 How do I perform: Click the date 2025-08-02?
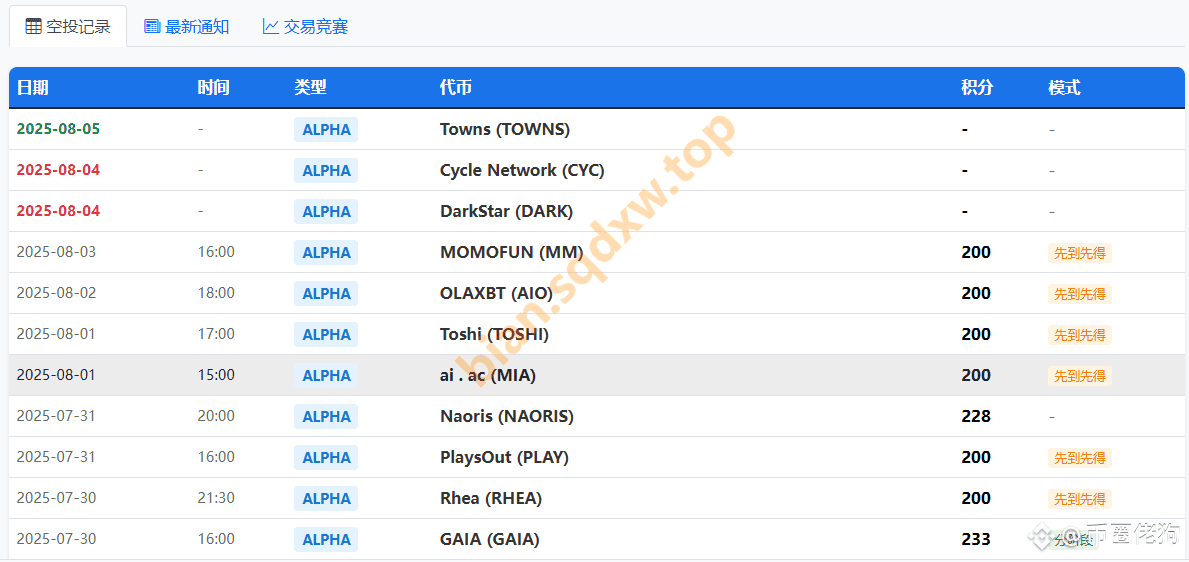point(57,293)
